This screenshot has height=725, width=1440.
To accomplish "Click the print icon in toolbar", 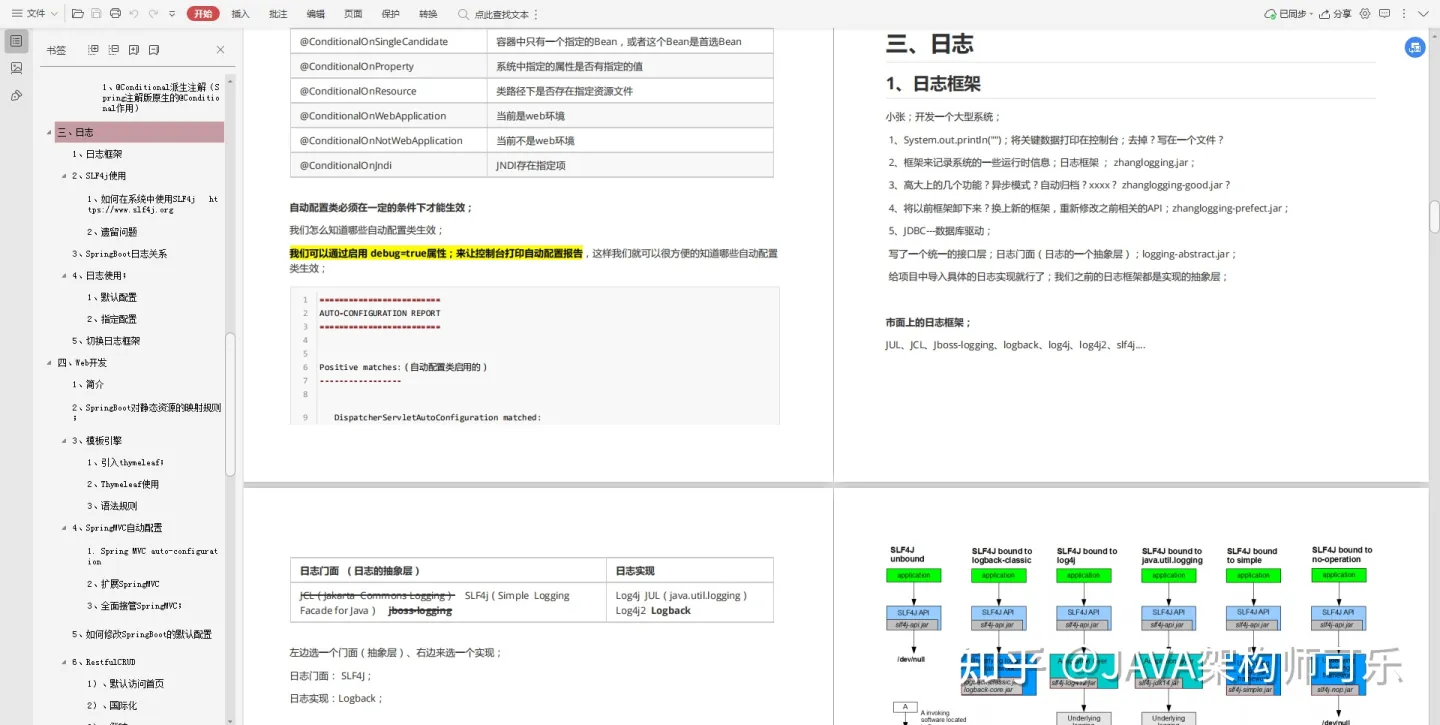I will (116, 14).
